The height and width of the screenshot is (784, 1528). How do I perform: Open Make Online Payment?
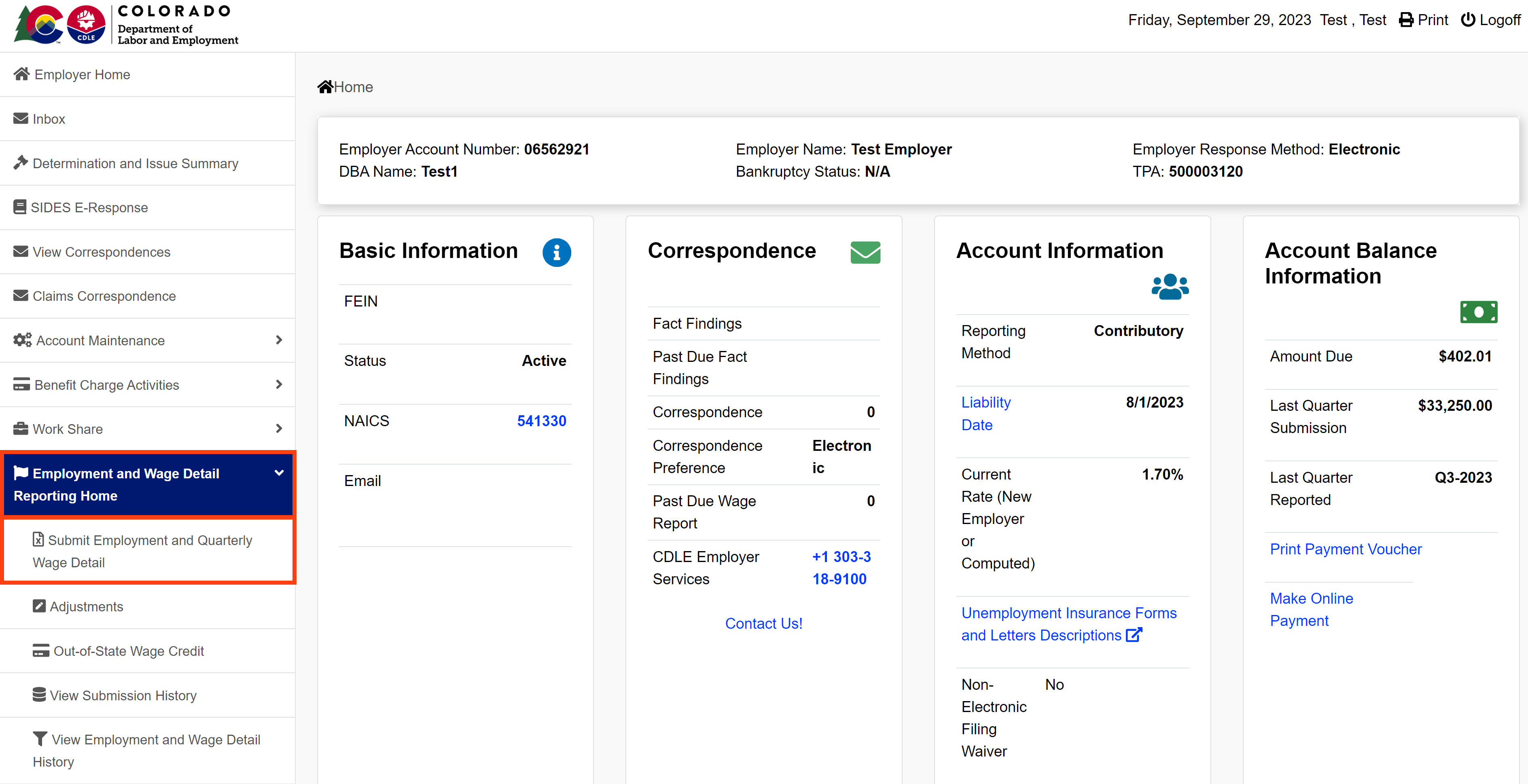coord(1311,609)
